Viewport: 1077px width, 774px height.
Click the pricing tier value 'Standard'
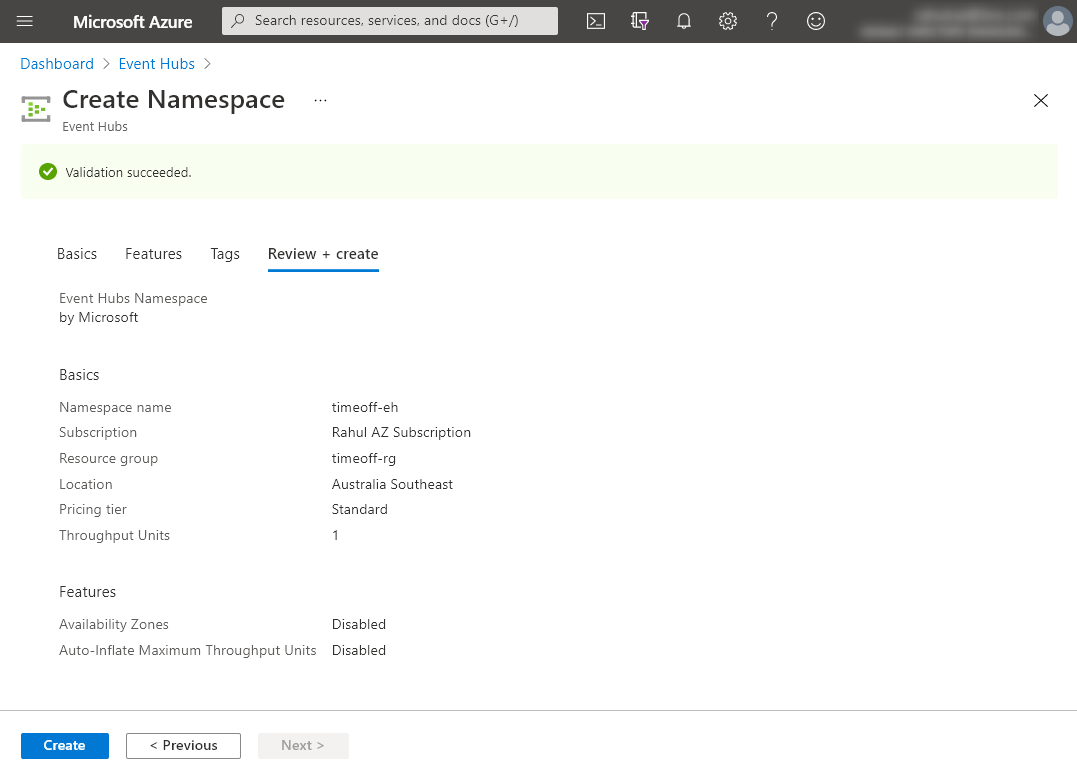coord(359,510)
